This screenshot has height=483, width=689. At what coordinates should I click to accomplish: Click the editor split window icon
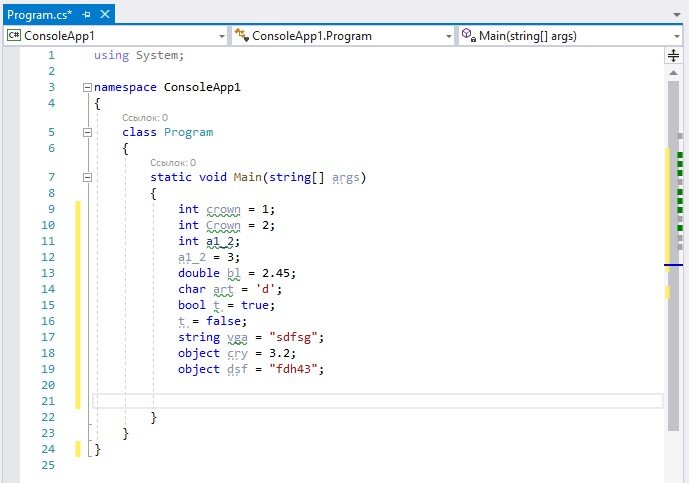(x=673, y=55)
